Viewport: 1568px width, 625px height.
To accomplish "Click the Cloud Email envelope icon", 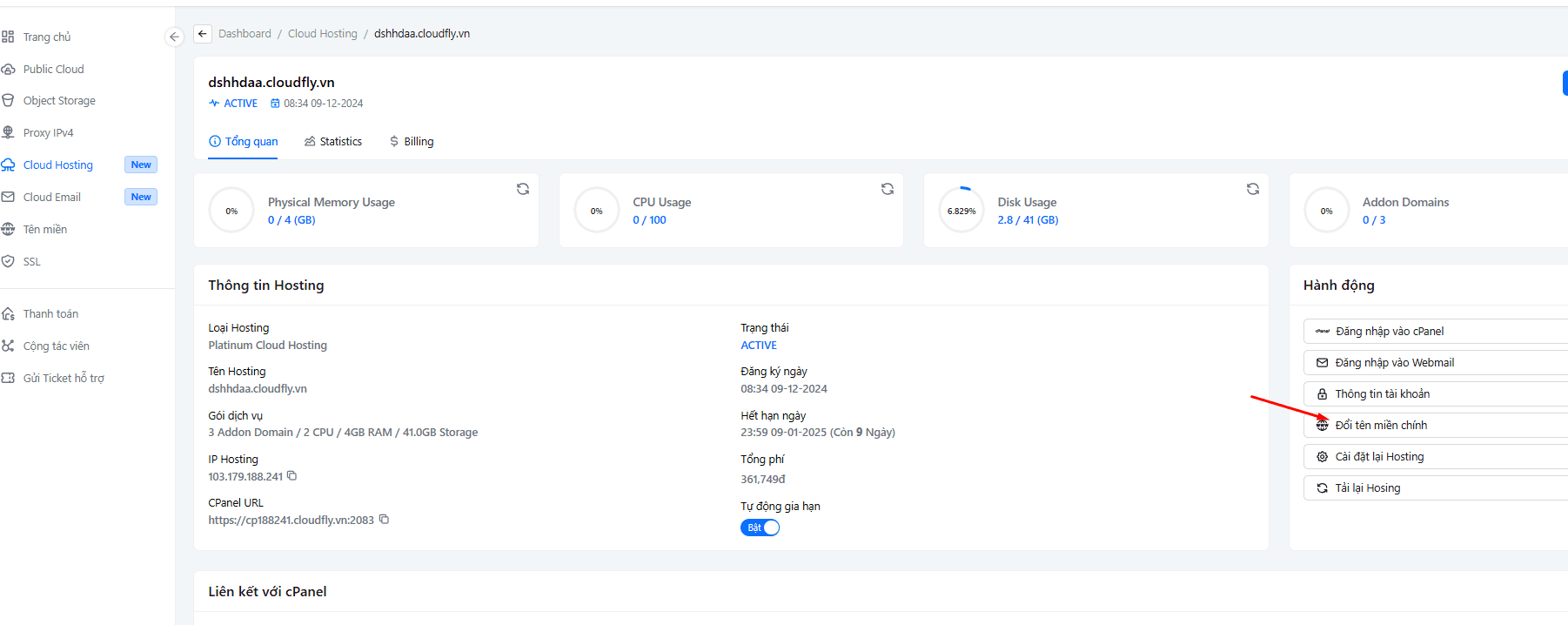I will coord(8,197).
